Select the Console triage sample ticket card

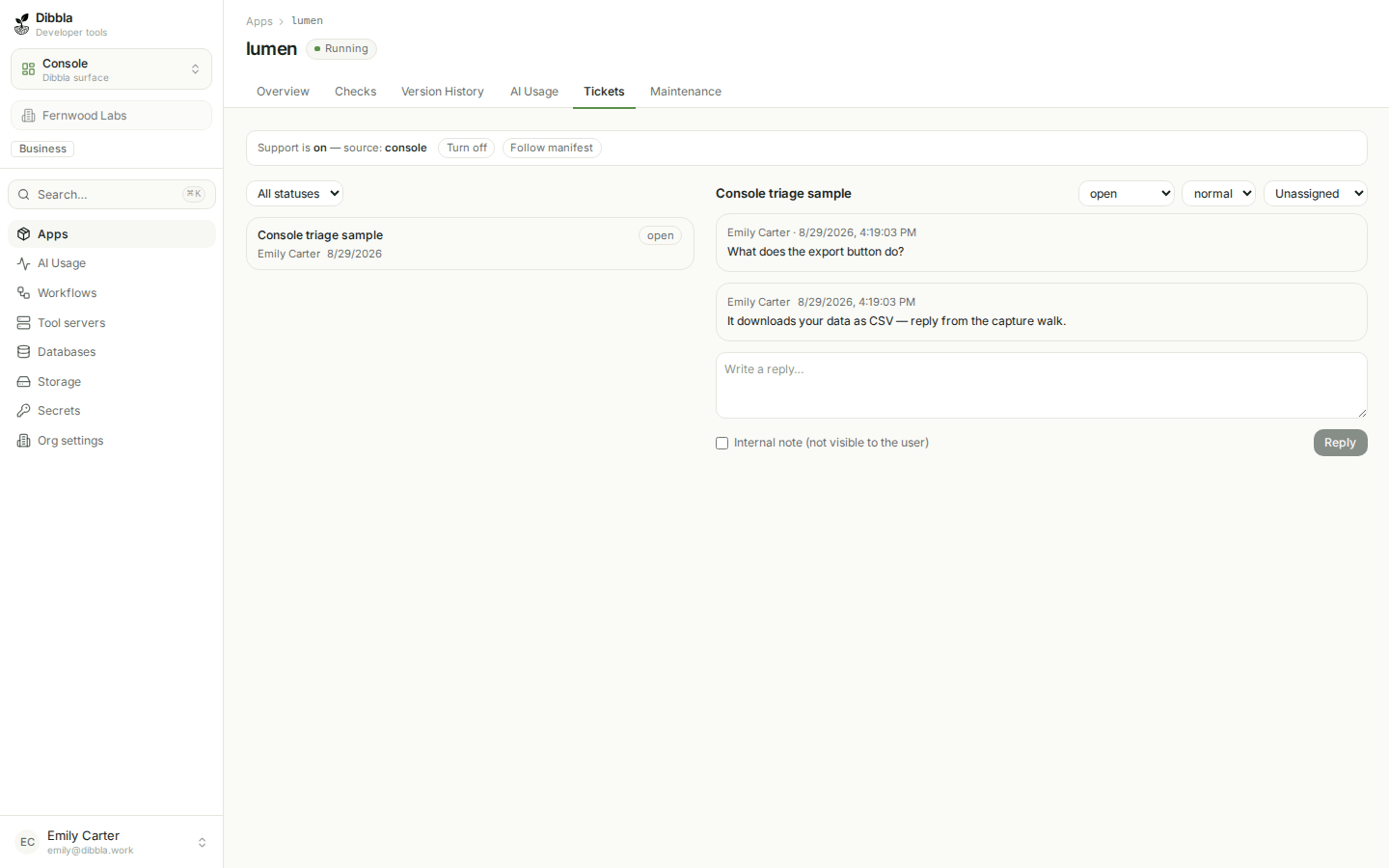click(470, 244)
